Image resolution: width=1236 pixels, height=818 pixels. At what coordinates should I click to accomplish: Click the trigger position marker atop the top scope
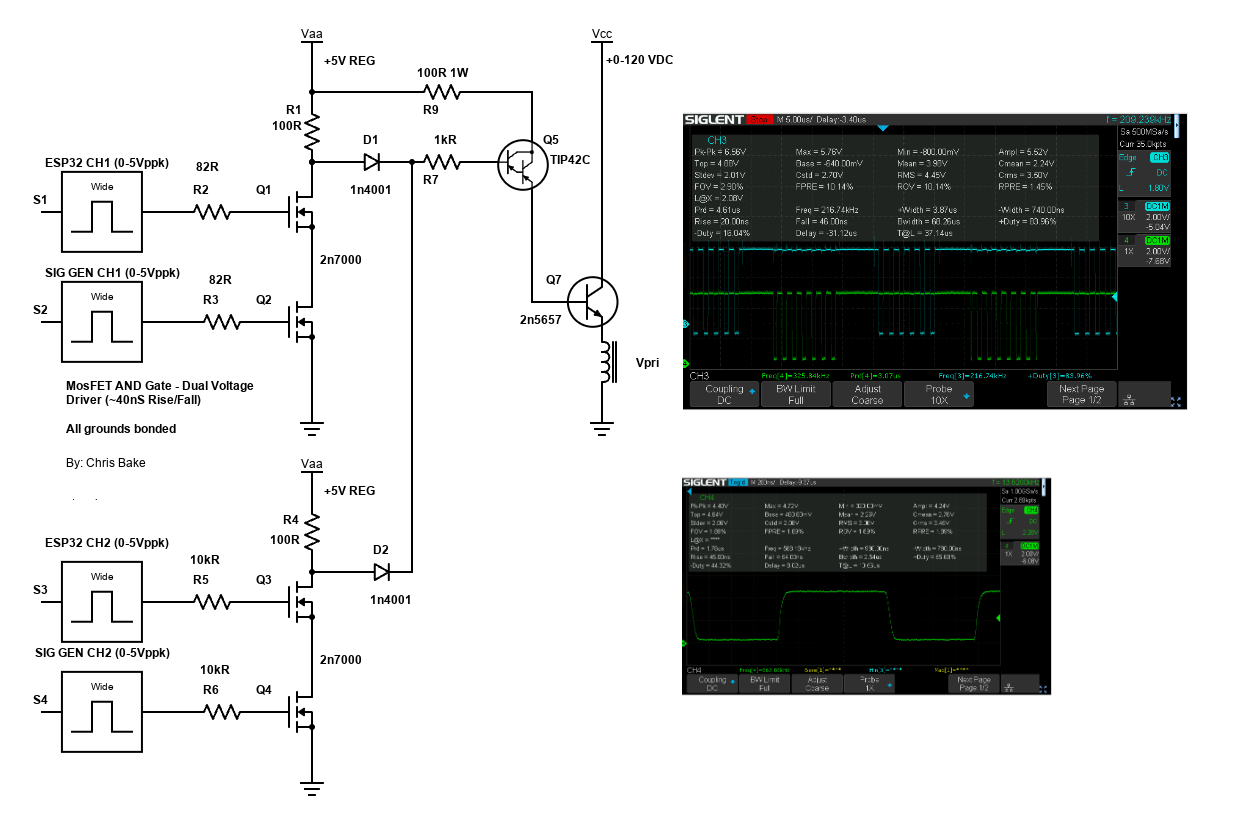[x=882, y=129]
